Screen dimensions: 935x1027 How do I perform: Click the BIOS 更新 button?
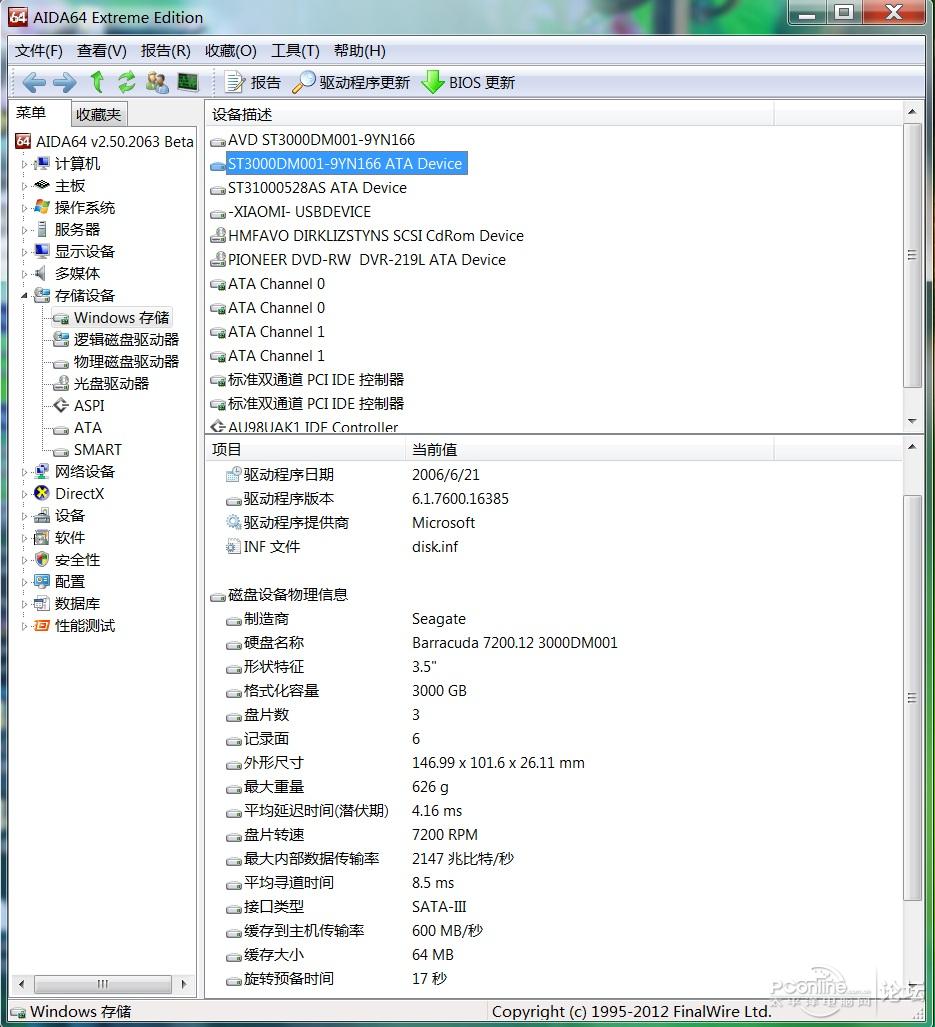coord(468,83)
